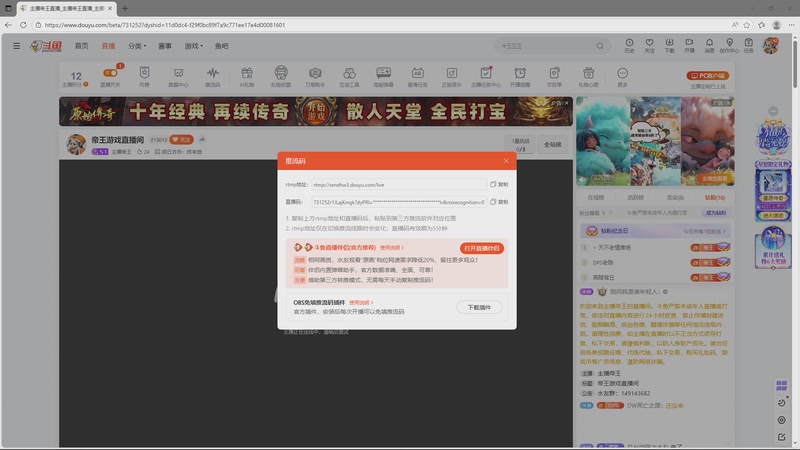Expand 更多 toolbar options
This screenshot has width=800, height=450.
(x=622, y=77)
